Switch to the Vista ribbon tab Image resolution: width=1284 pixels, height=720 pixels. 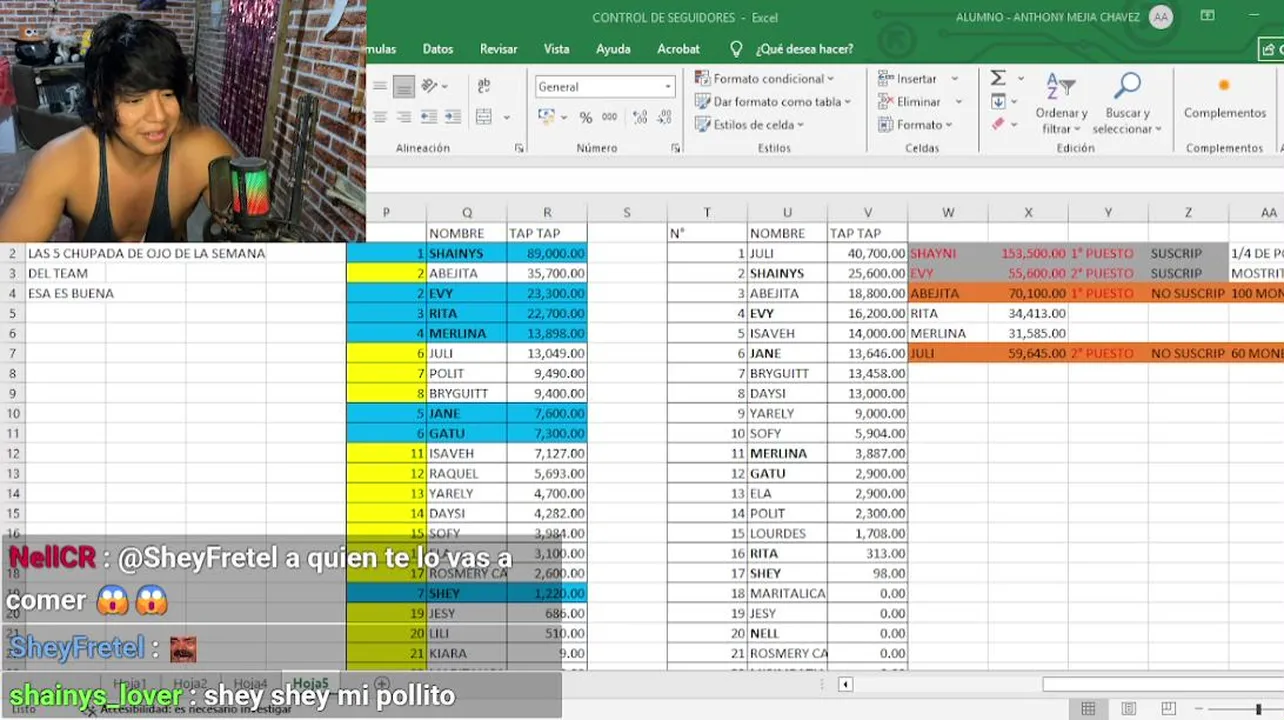(557, 49)
